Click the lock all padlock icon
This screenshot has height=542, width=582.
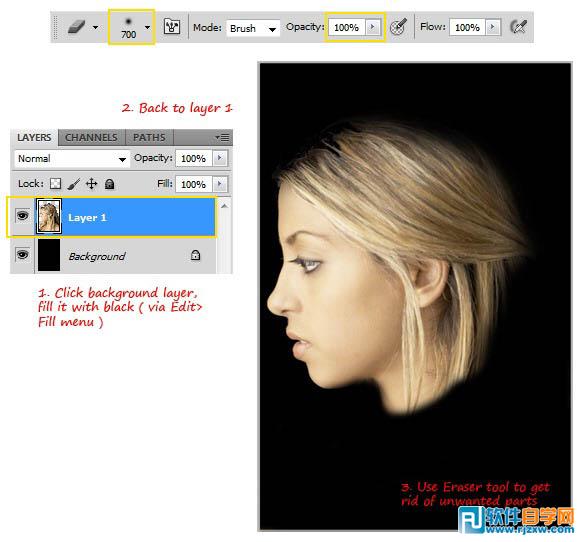pos(109,183)
